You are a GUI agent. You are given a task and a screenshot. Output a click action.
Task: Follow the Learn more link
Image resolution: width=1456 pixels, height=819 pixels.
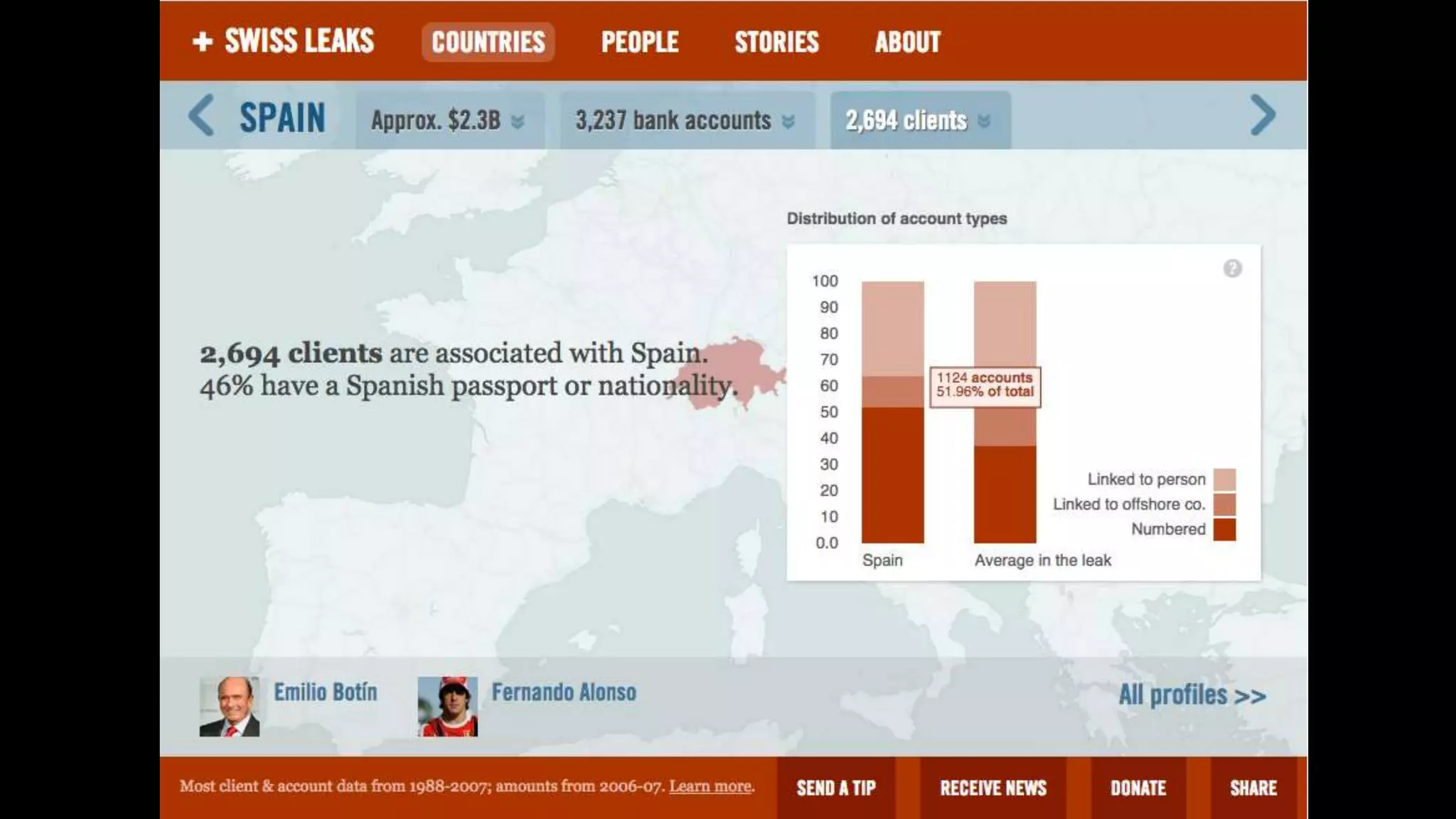(710, 786)
